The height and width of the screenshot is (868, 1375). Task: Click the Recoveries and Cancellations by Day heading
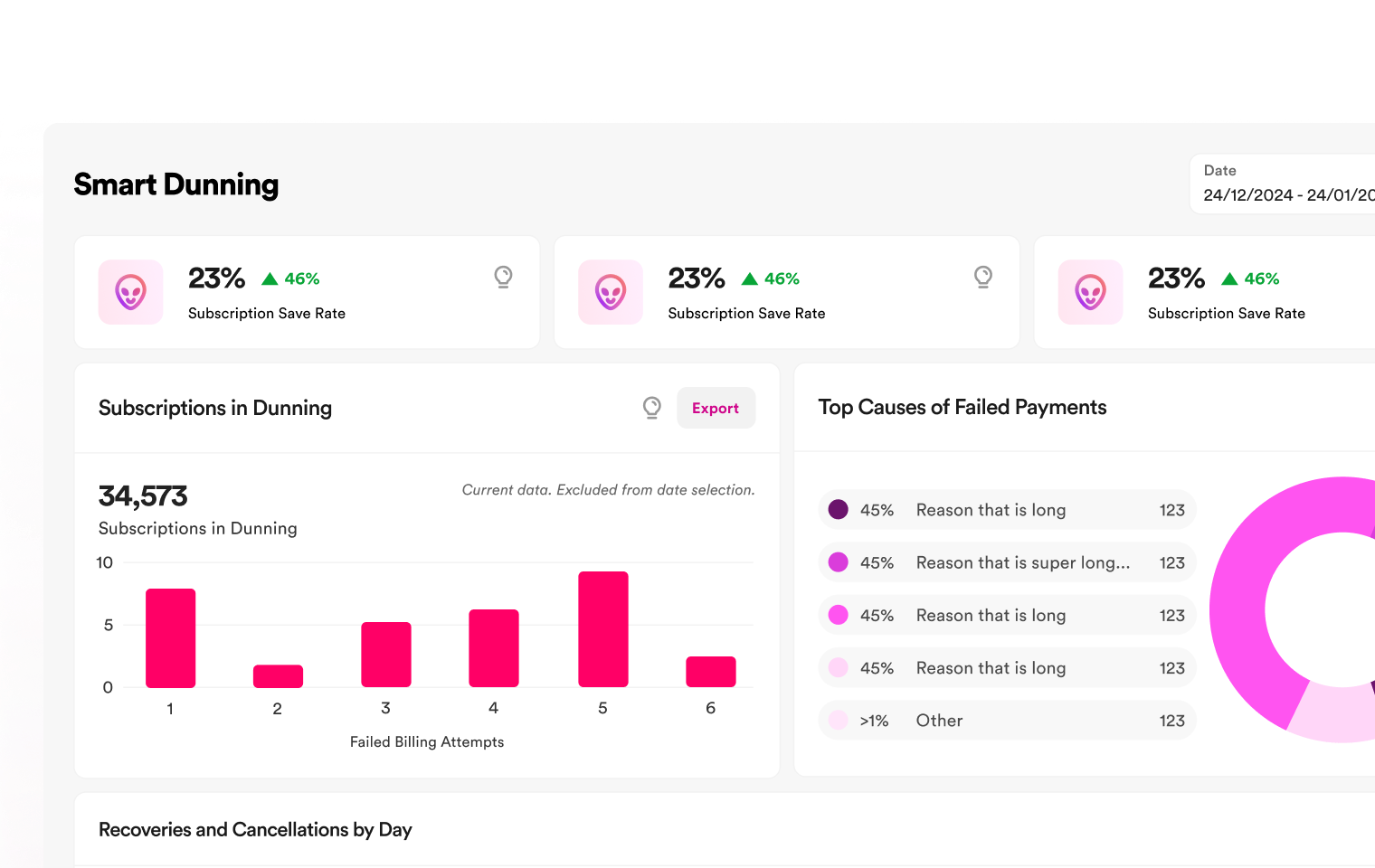point(255,830)
